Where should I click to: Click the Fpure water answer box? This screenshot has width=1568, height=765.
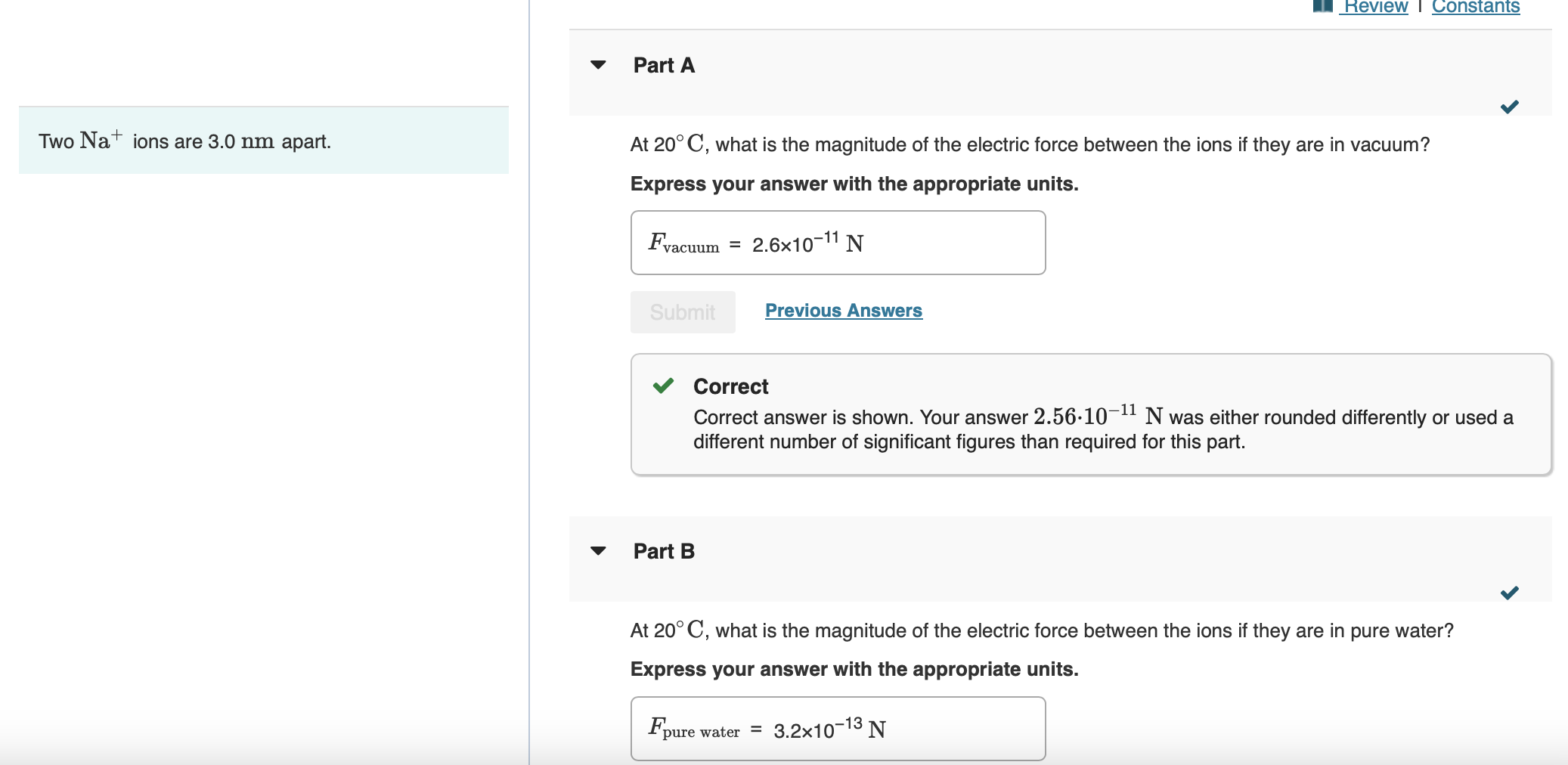[x=837, y=727]
